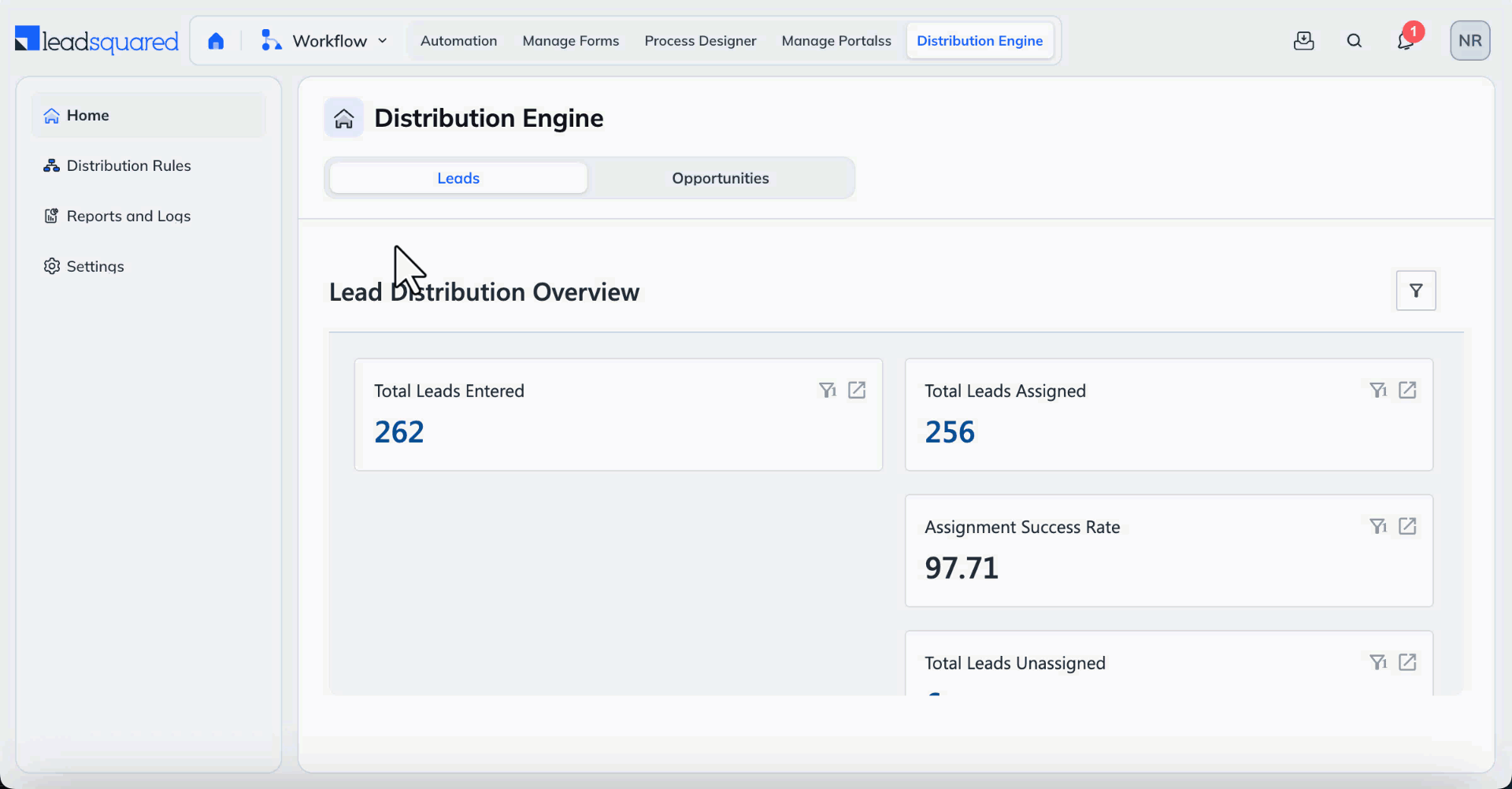This screenshot has width=1512, height=789.
Task: Expand Assignment Success Rate card externally
Action: pyautogui.click(x=1407, y=527)
